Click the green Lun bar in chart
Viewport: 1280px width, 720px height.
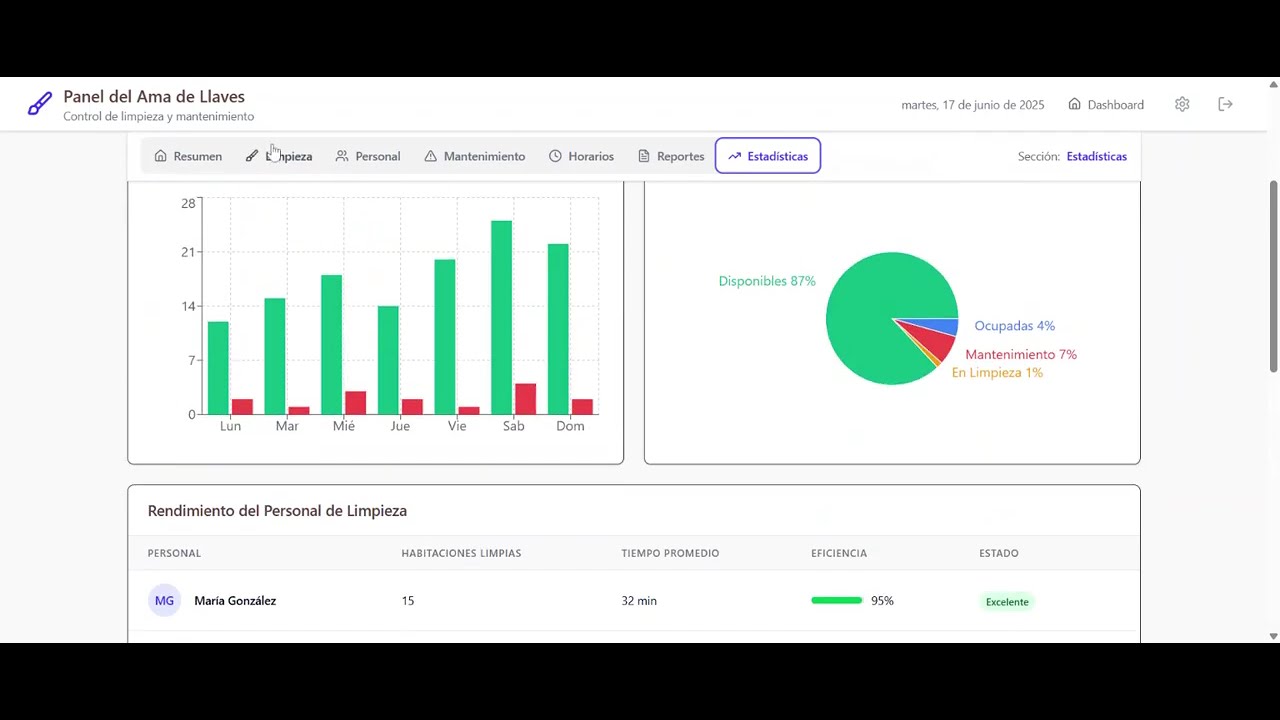click(x=218, y=367)
